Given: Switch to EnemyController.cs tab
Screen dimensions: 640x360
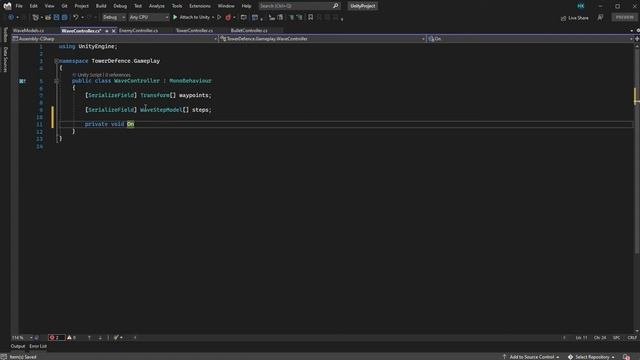Looking at the screenshot, I should click(138, 31).
